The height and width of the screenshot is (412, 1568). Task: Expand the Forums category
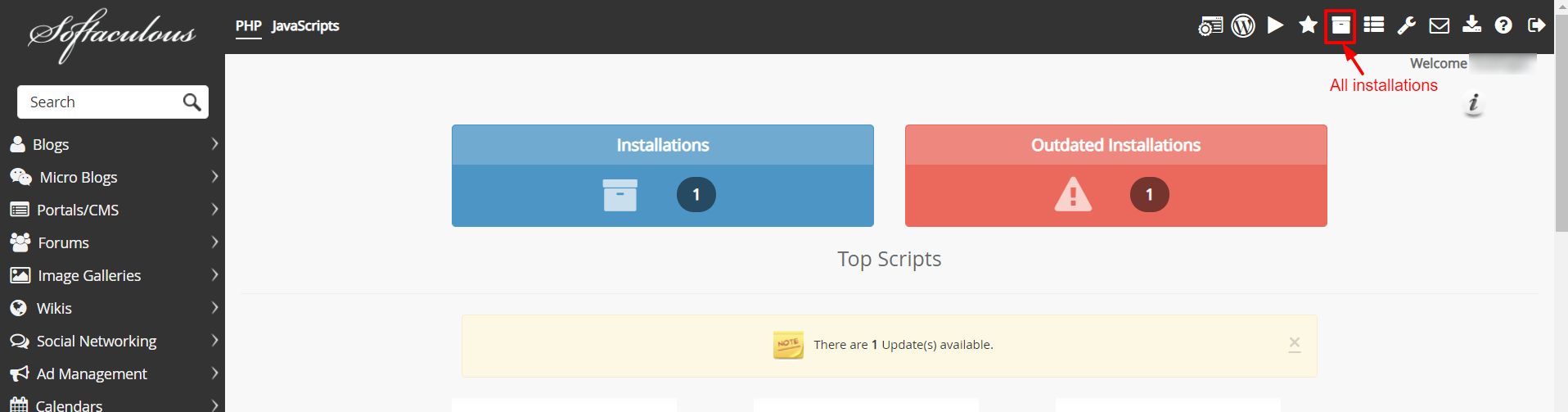[x=113, y=242]
